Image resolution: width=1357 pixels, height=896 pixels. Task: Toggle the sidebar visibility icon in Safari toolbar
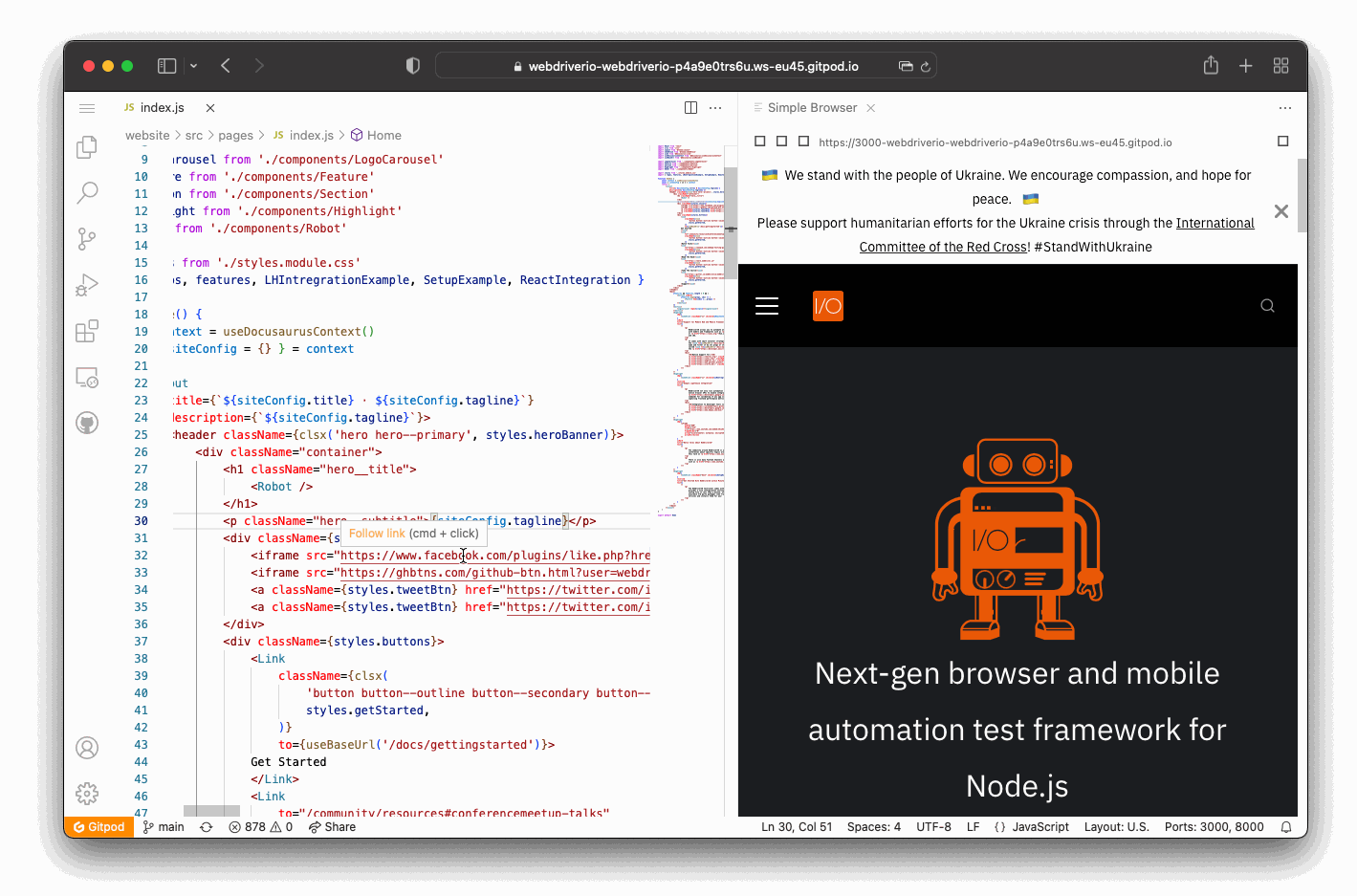pyautogui.click(x=166, y=65)
